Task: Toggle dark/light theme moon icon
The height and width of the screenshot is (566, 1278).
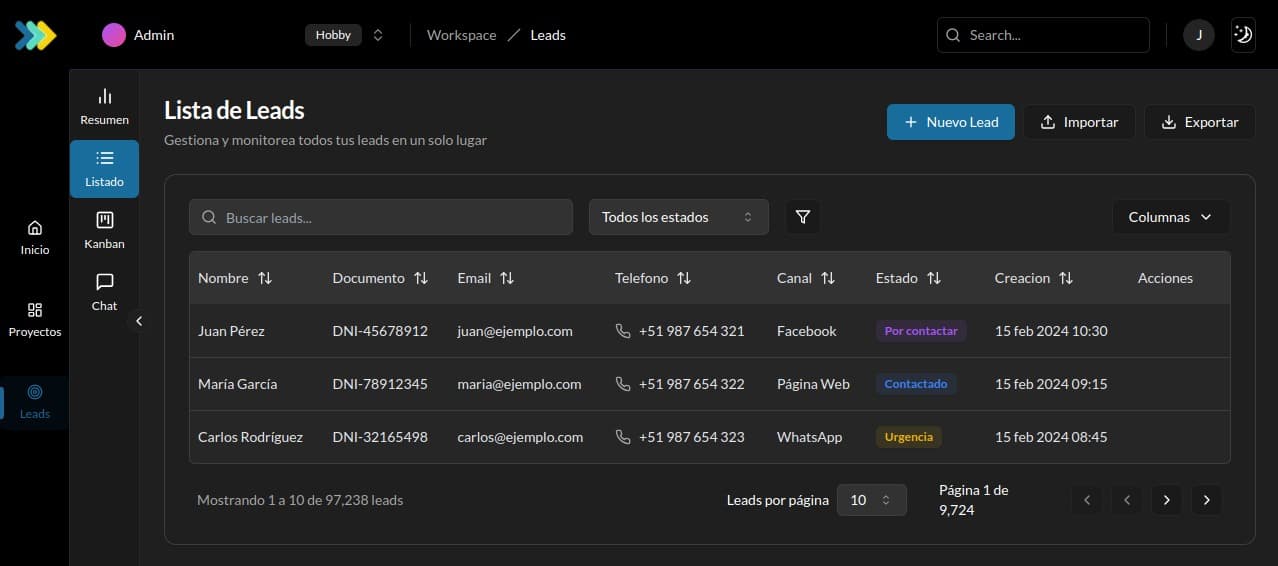Action: click(x=1243, y=35)
